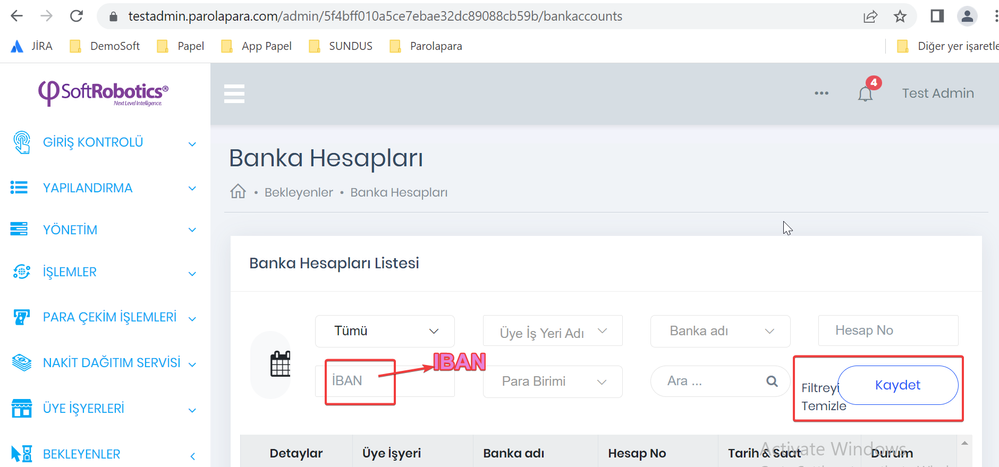Focus the İBAN input field
The height and width of the screenshot is (467, 999).
(x=385, y=381)
